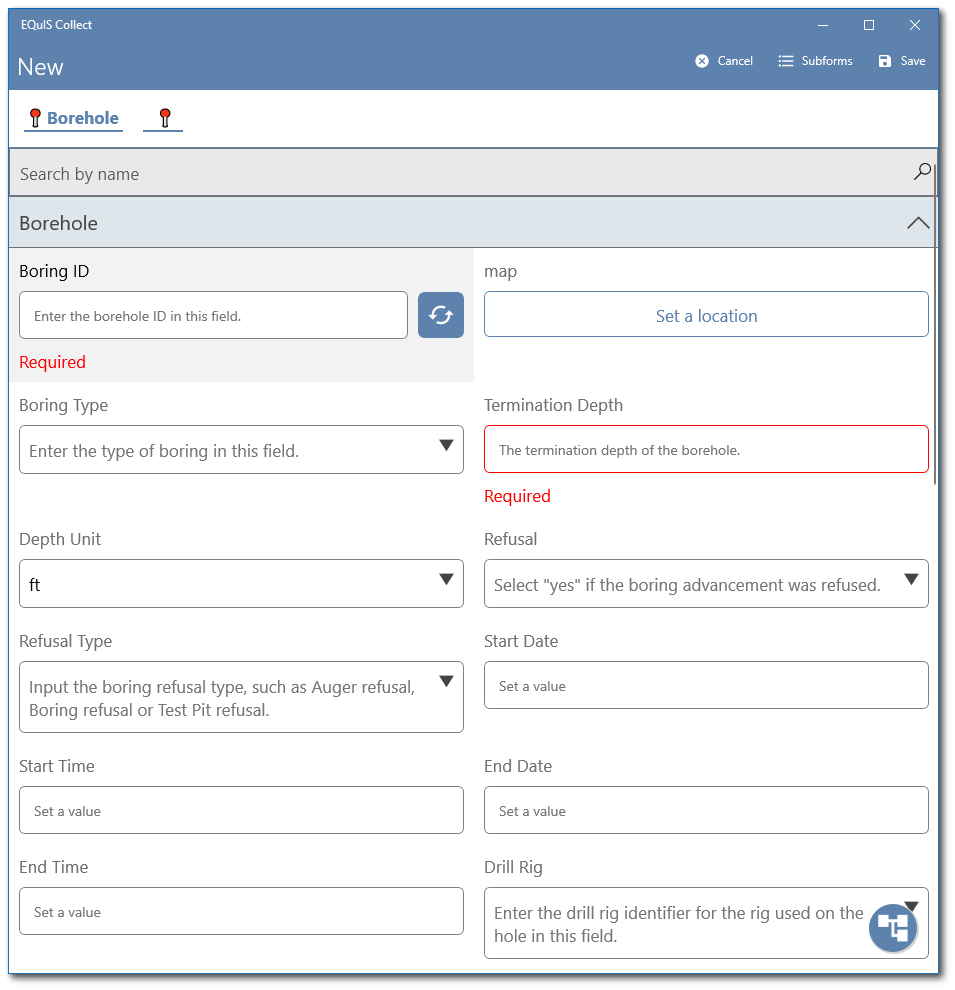955x990 pixels.
Task: Select the second pushpin tab icon
Action: (162, 115)
